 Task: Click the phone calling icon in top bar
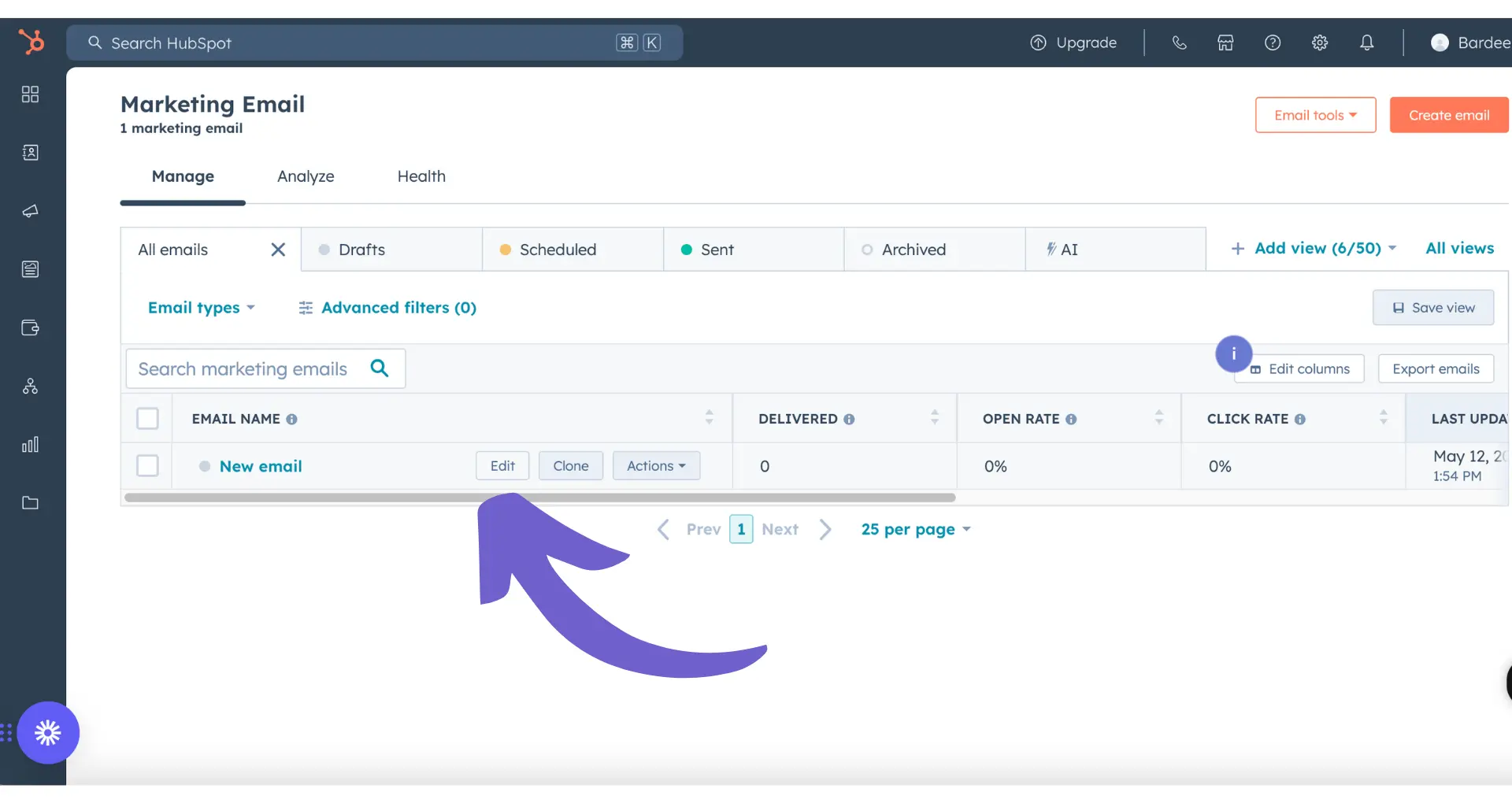tap(1179, 43)
